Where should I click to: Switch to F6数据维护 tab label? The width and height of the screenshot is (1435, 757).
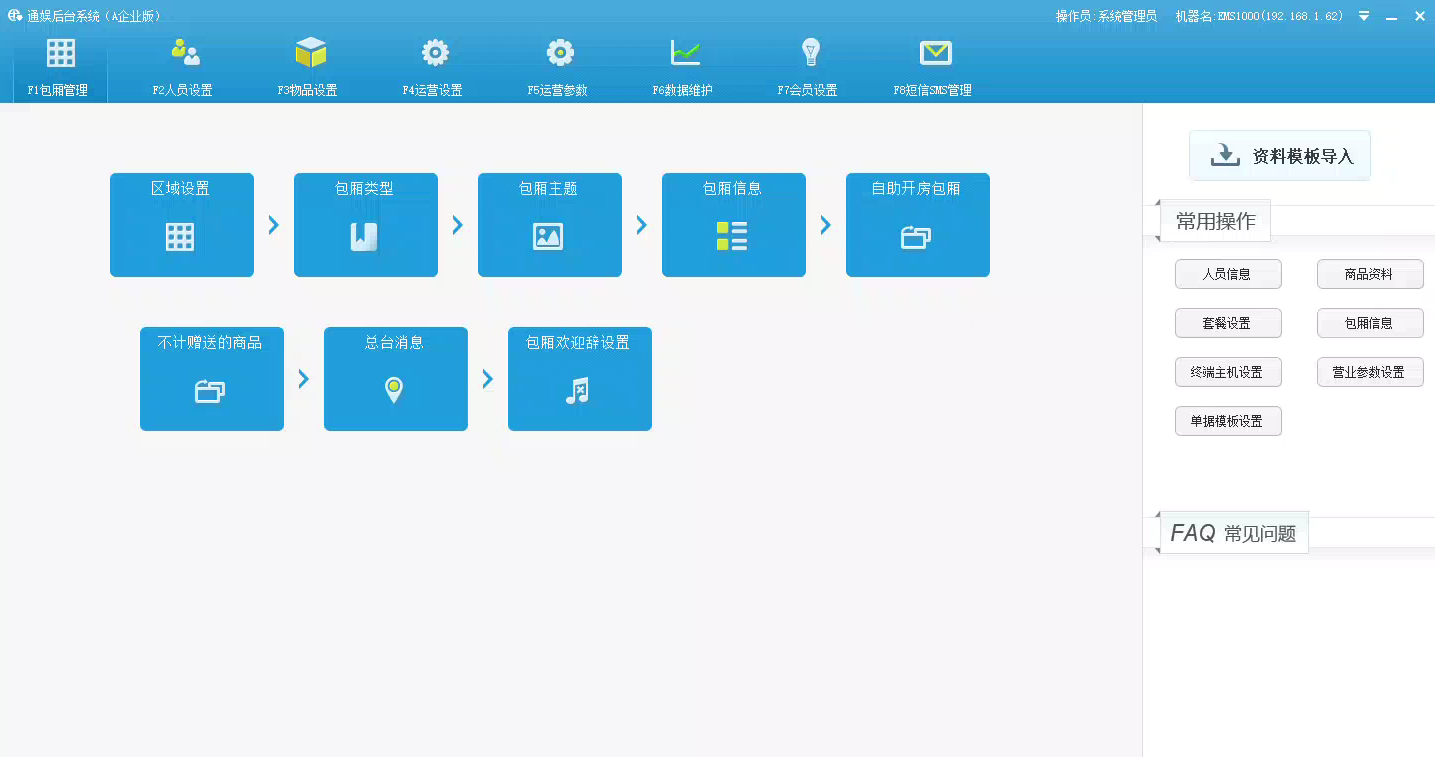[x=682, y=90]
